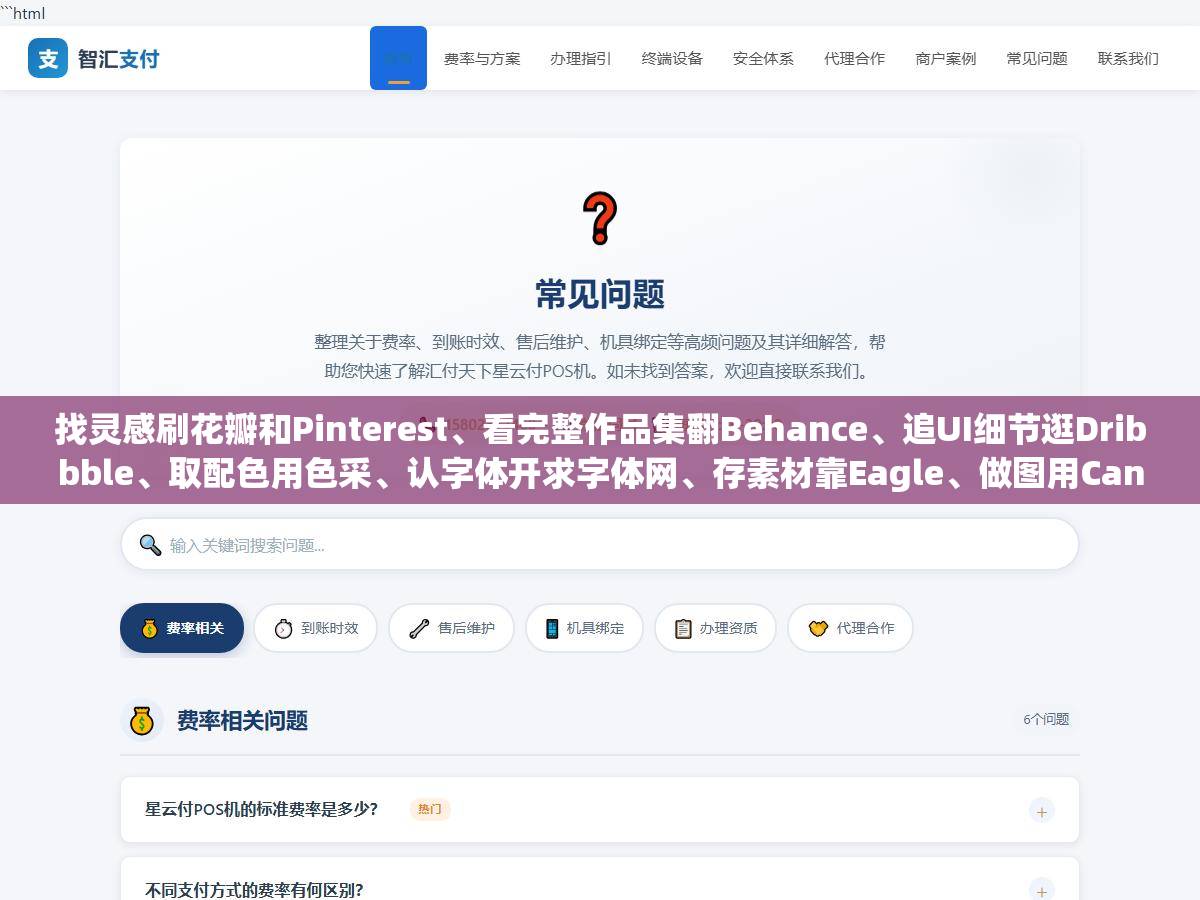This screenshot has width=1200, height=900.
Task: Click the clipboard icon in 办理资质 pill
Action: (683, 628)
